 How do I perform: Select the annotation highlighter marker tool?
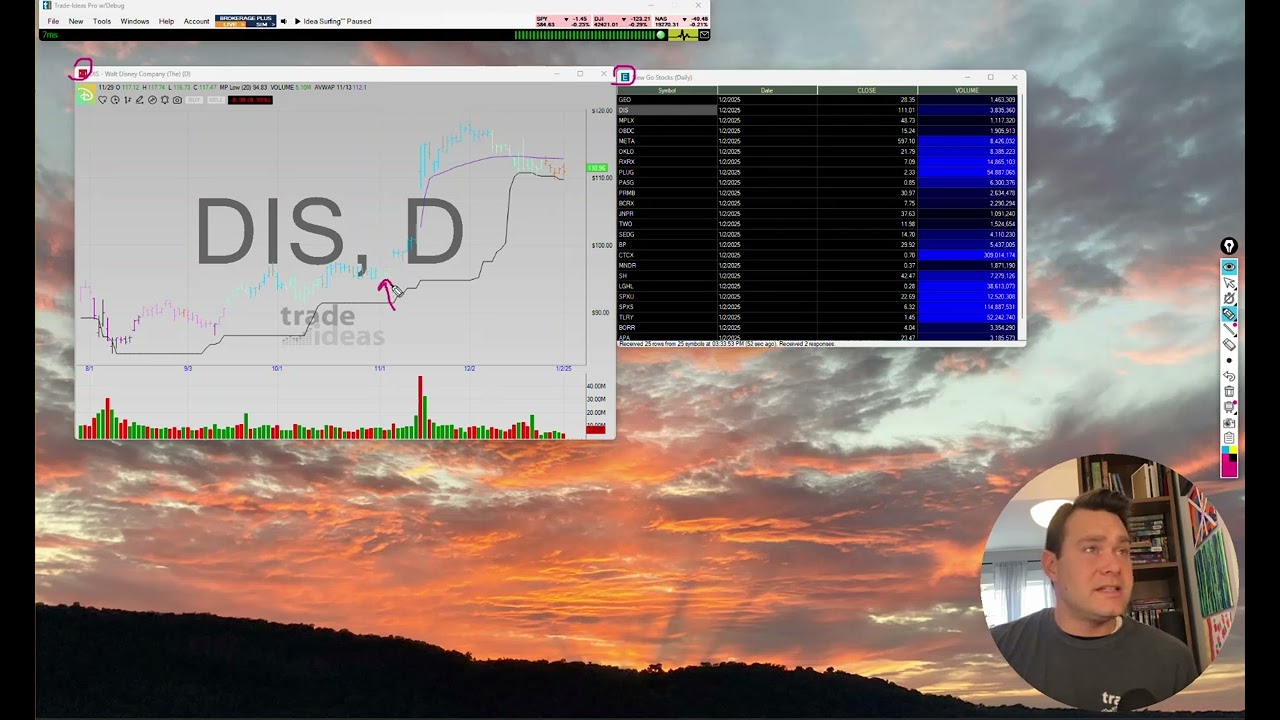click(1229, 314)
